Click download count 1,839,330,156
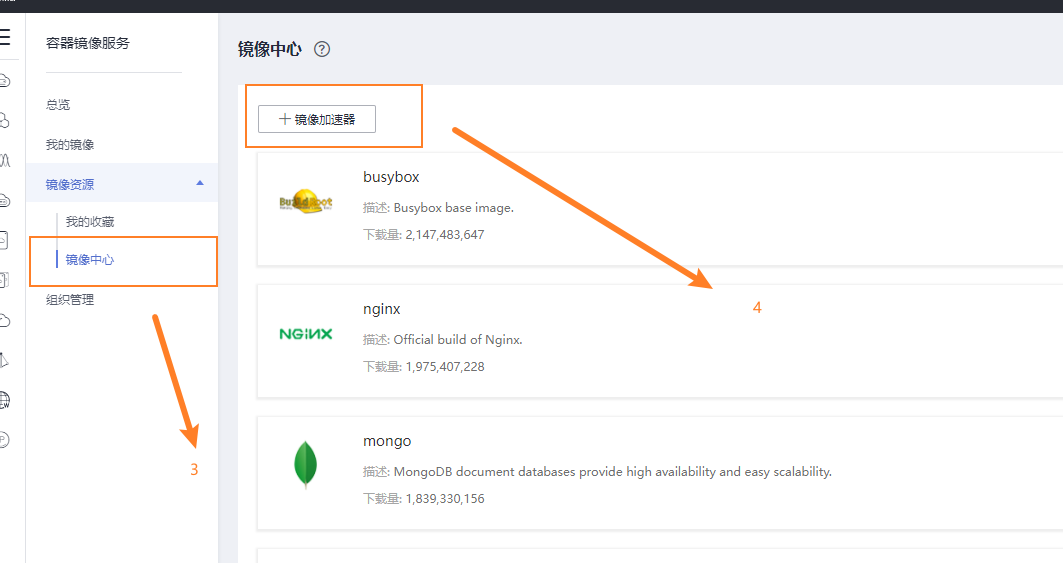Screen dimensions: 1063x563 pyautogui.click(x=445, y=499)
